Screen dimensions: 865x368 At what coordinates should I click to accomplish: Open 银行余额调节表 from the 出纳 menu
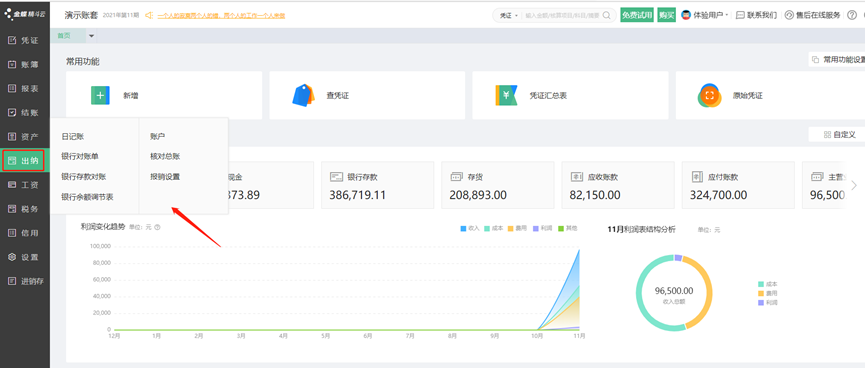(x=87, y=197)
